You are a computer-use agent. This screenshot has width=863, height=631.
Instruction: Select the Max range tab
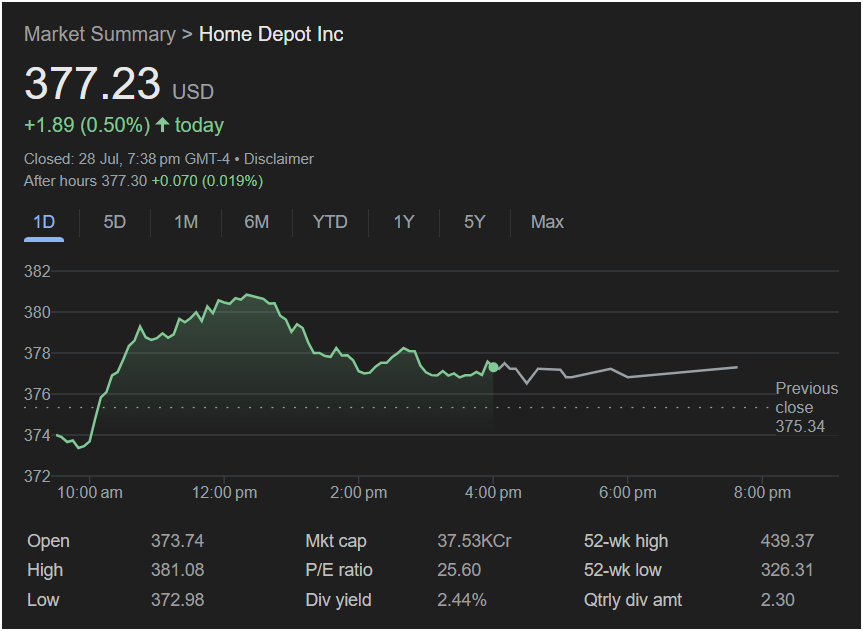(547, 222)
